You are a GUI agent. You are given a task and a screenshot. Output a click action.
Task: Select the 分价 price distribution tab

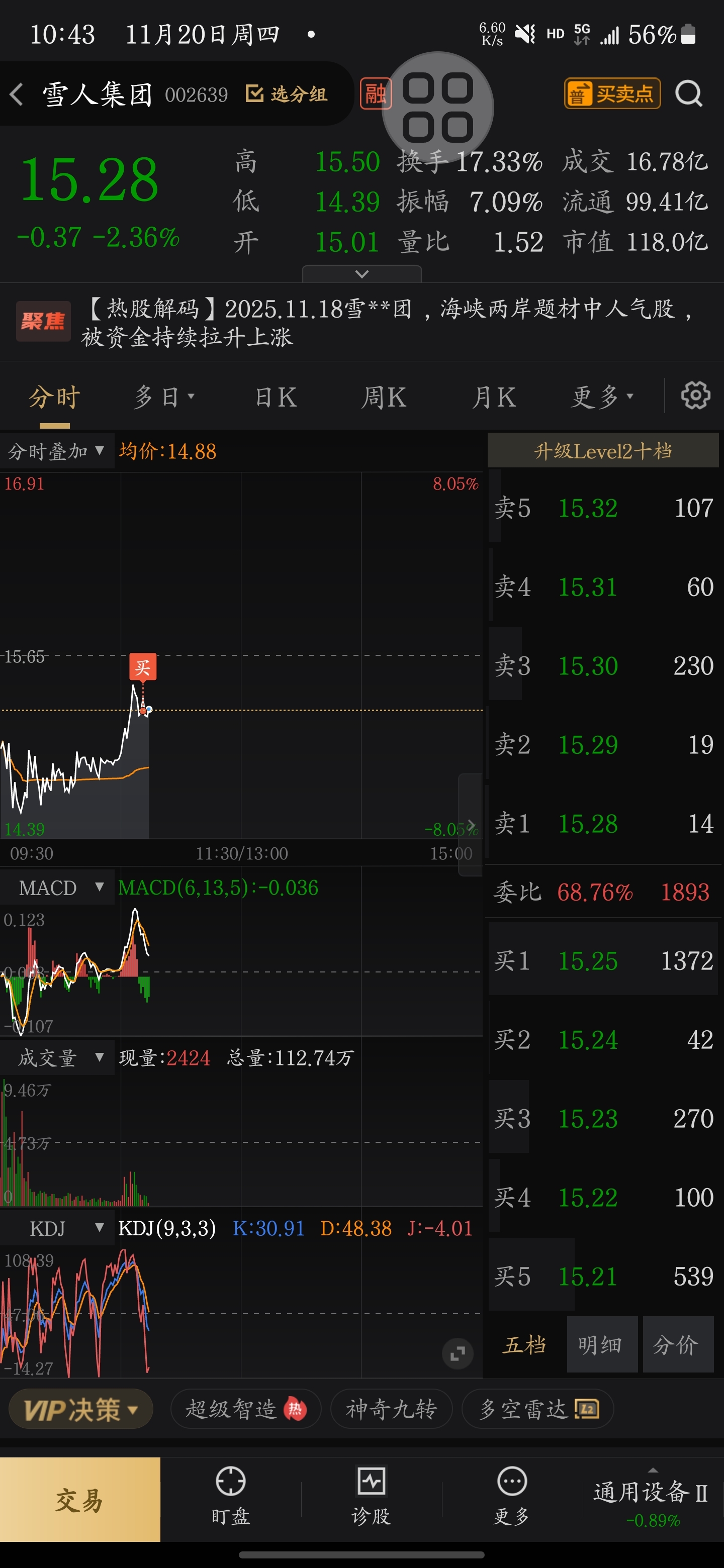click(x=678, y=1344)
